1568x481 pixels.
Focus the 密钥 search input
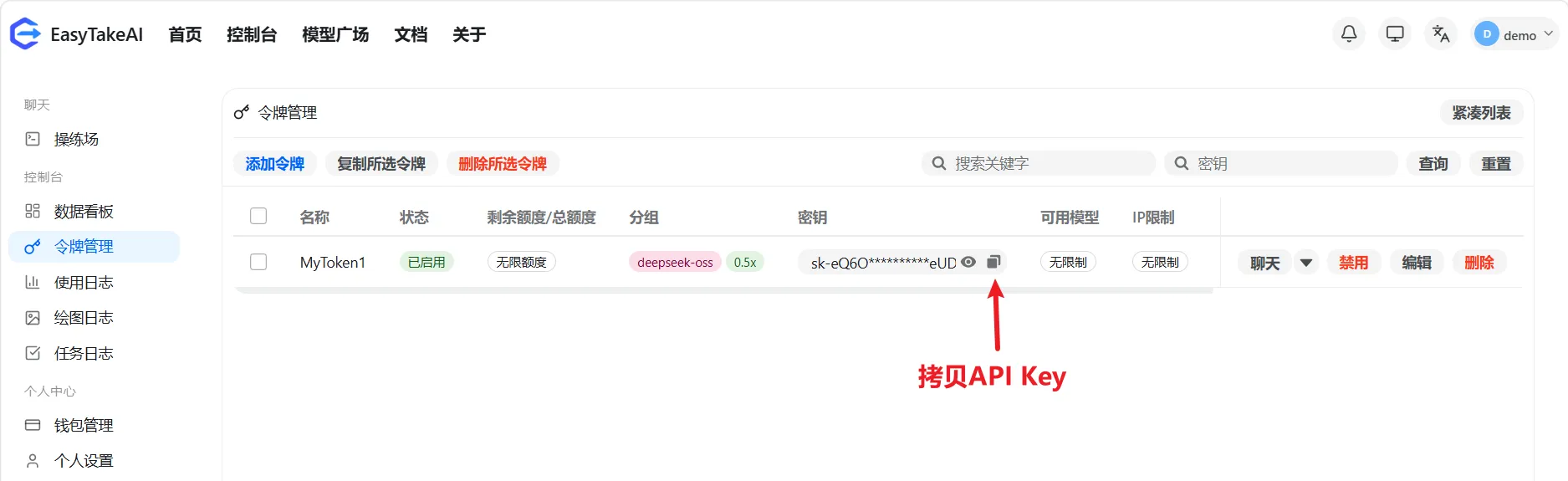(x=1281, y=163)
